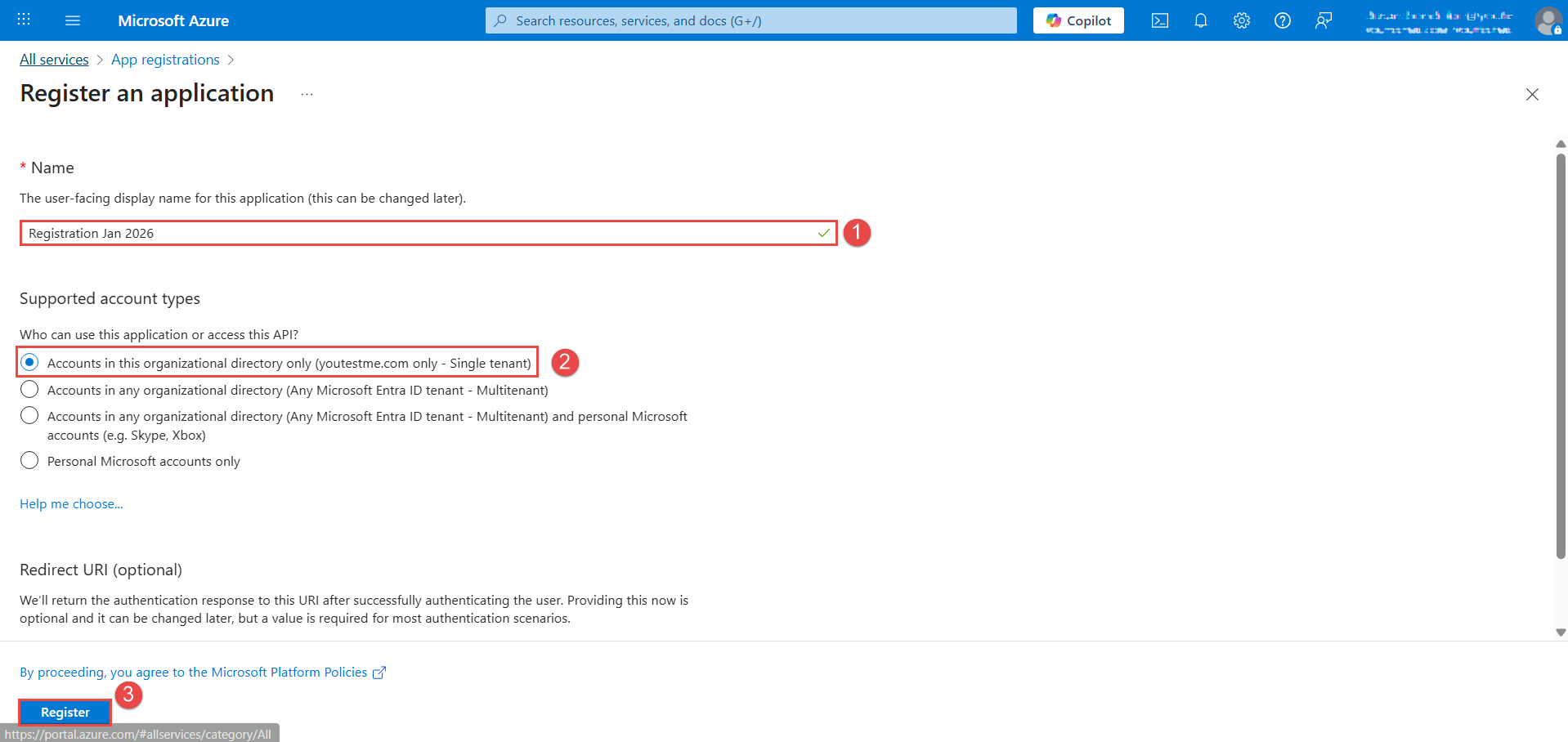Open portal settings gear

tap(1241, 20)
